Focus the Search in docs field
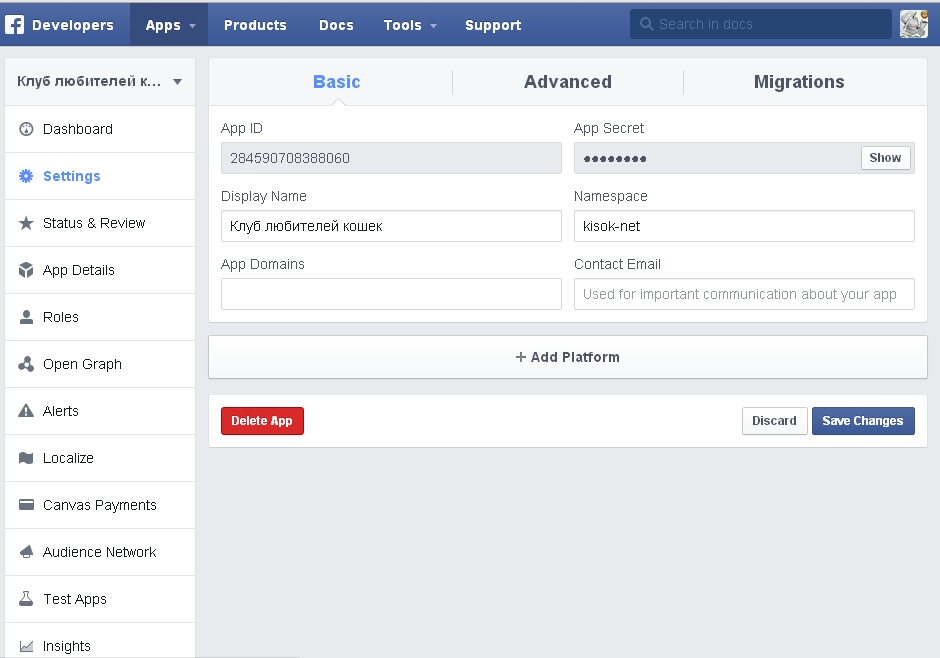 click(761, 24)
